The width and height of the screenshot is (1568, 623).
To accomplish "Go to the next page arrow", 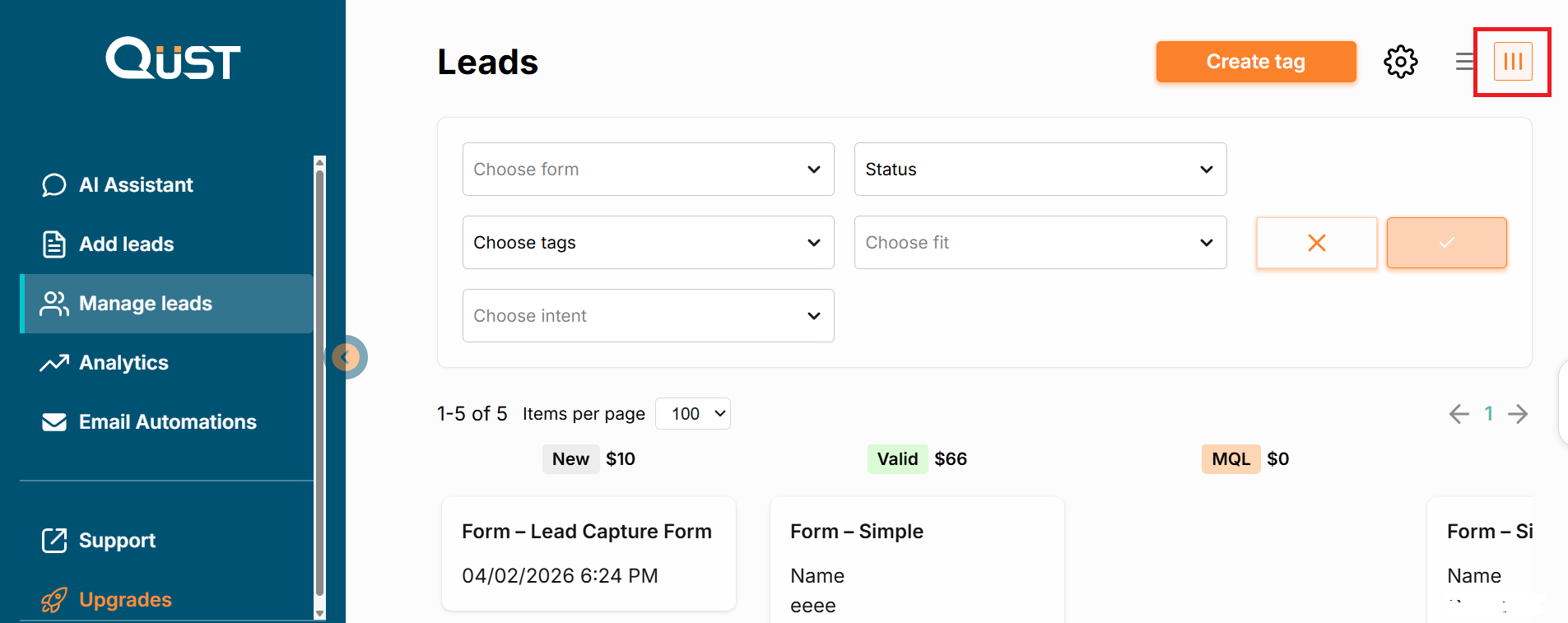I will (1518, 414).
